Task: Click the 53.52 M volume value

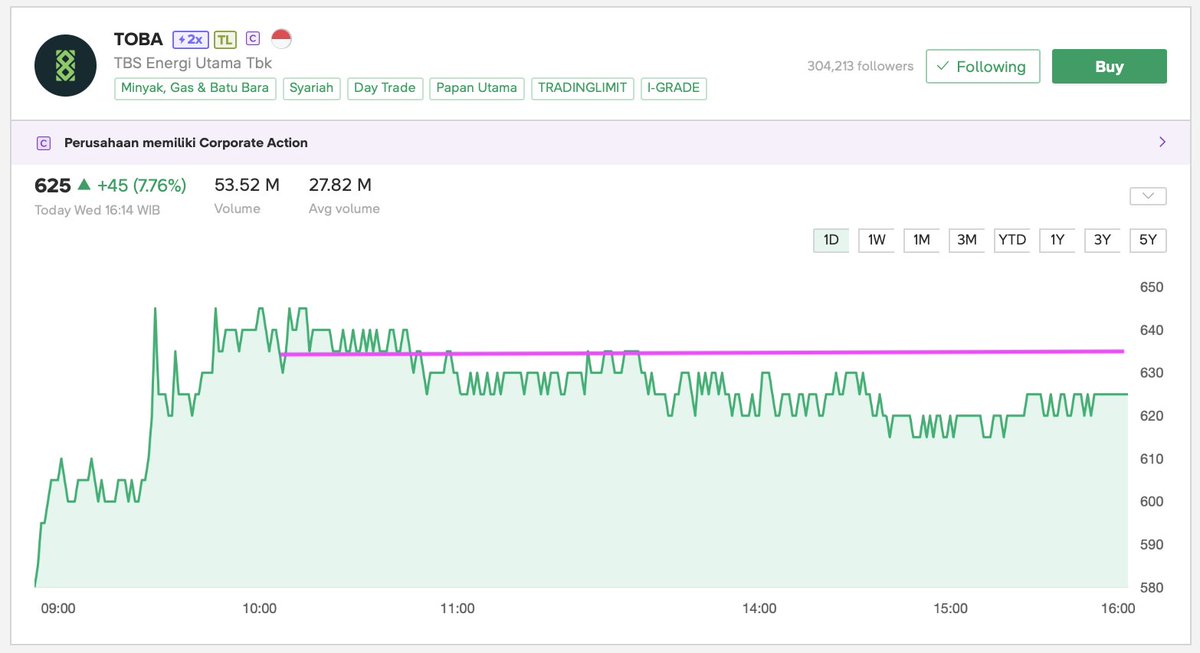Action: [247, 185]
